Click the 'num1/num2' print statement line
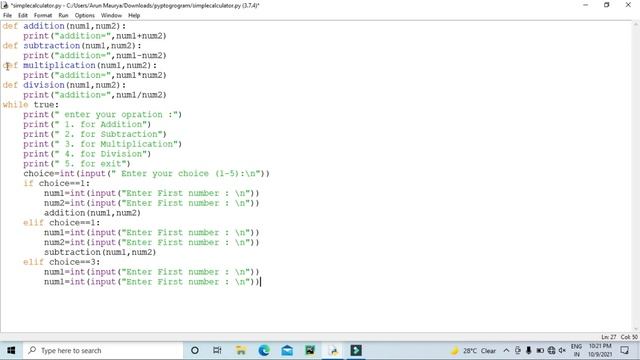This screenshot has height=360, width=640. [95, 95]
